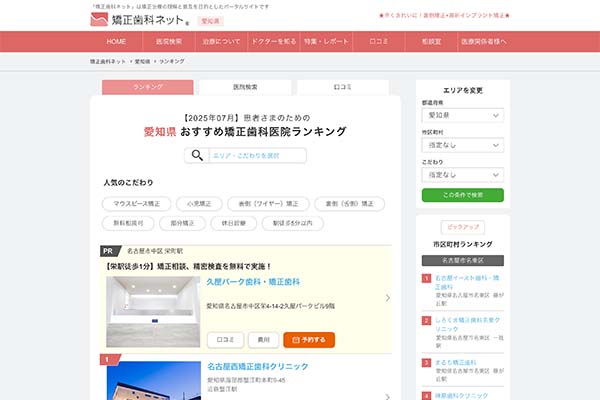This screenshot has width=600, height=400.
Task: Enable the 部分矯正 filter chip
Action: click(x=187, y=223)
